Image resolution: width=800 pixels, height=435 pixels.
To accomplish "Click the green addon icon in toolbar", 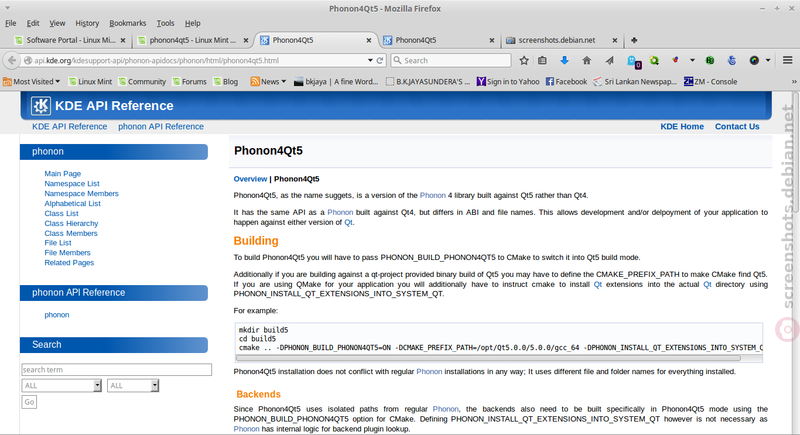I will click(710, 60).
